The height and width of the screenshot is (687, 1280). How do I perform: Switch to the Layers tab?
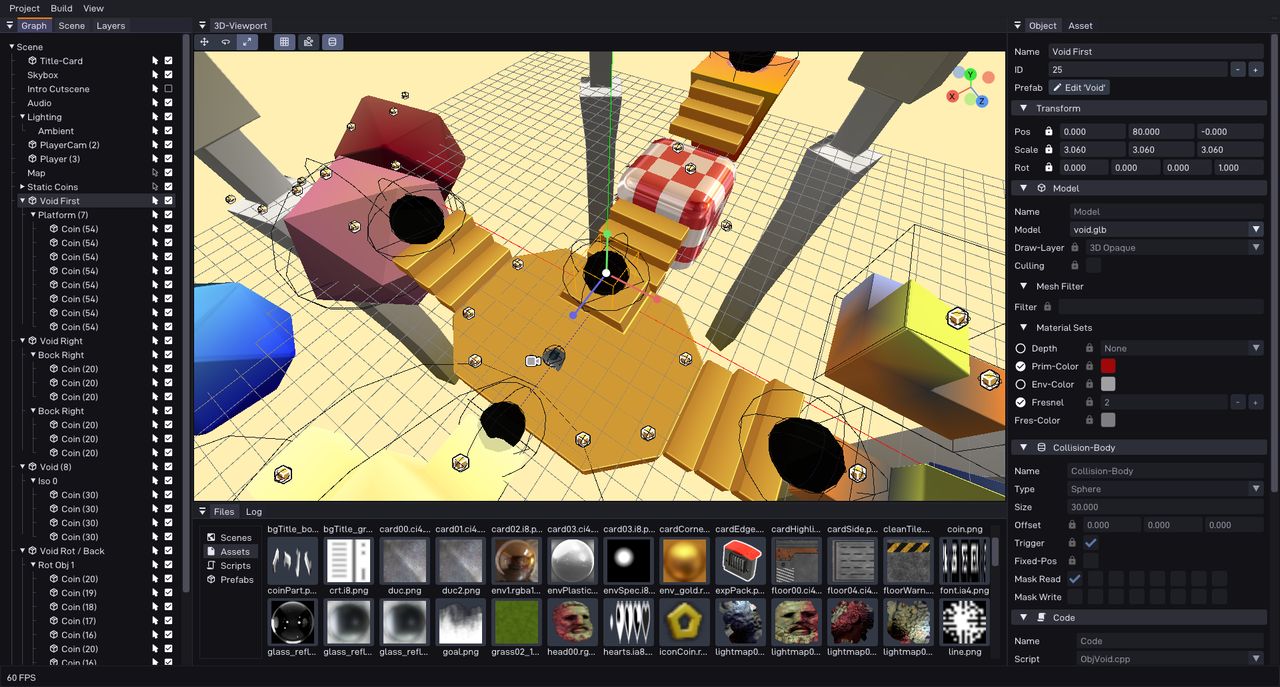tap(111, 26)
